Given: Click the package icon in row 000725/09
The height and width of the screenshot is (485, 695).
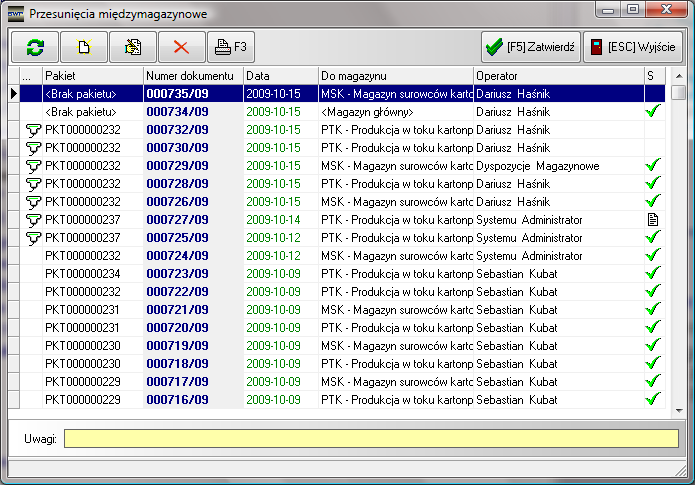Looking at the screenshot, I should click(32, 238).
